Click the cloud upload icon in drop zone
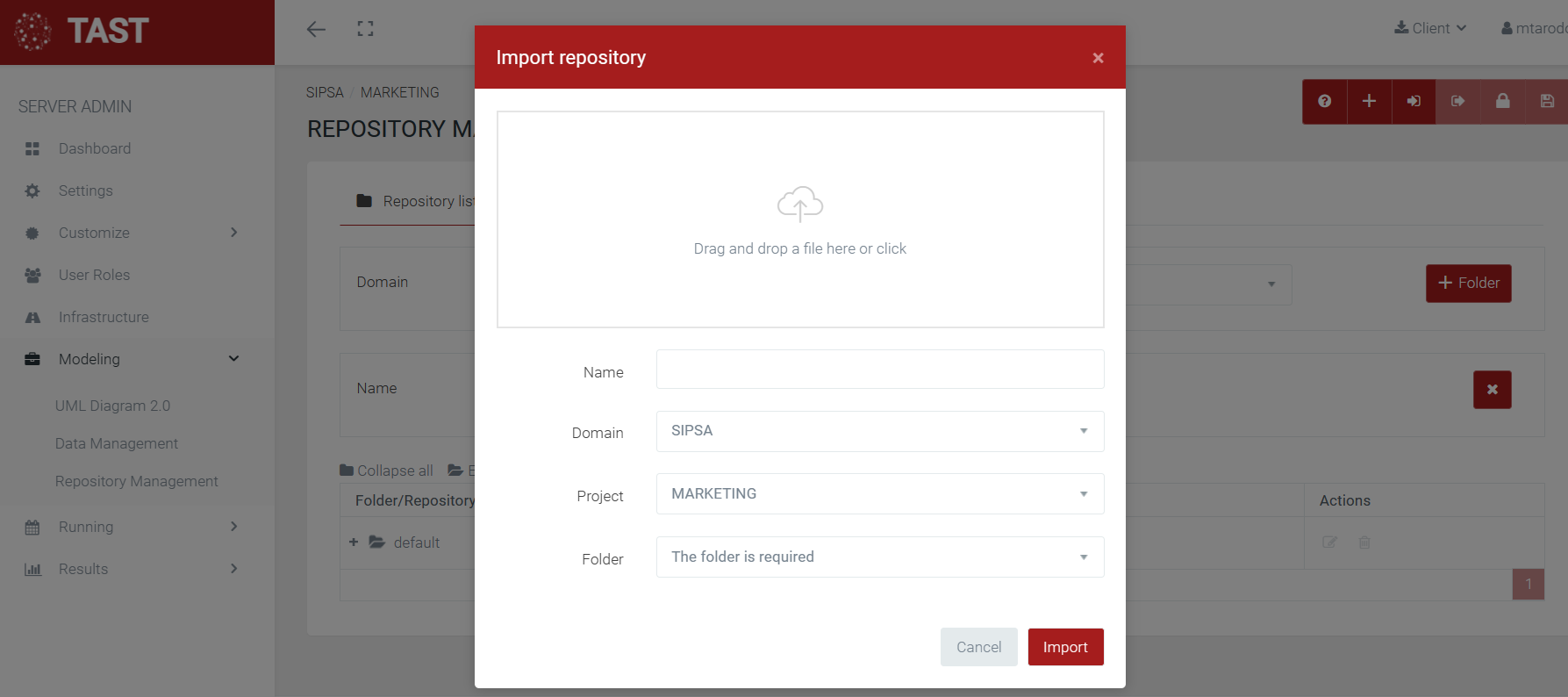Image resolution: width=1568 pixels, height=697 pixels. [x=799, y=204]
